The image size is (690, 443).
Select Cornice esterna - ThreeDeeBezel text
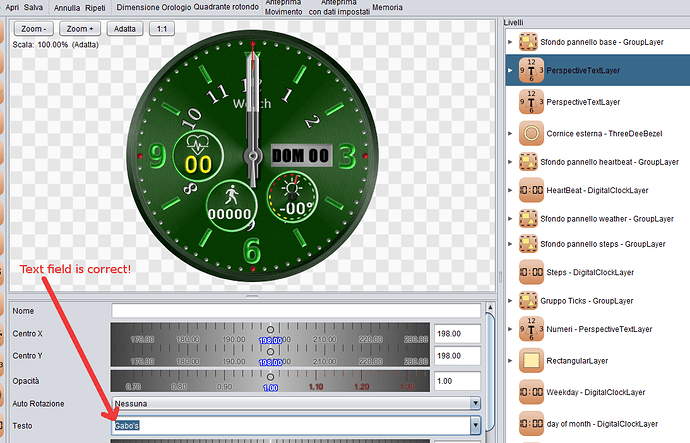coord(604,133)
